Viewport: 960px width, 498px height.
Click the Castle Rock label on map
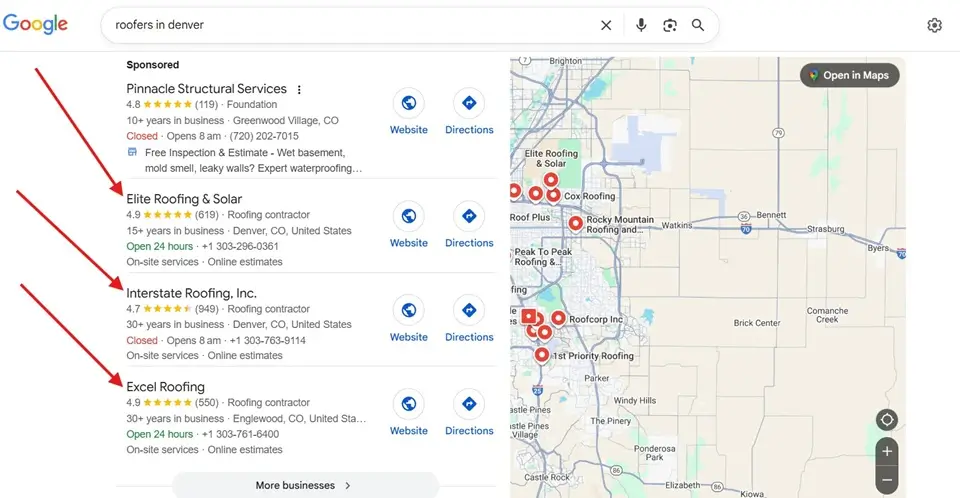(x=547, y=477)
